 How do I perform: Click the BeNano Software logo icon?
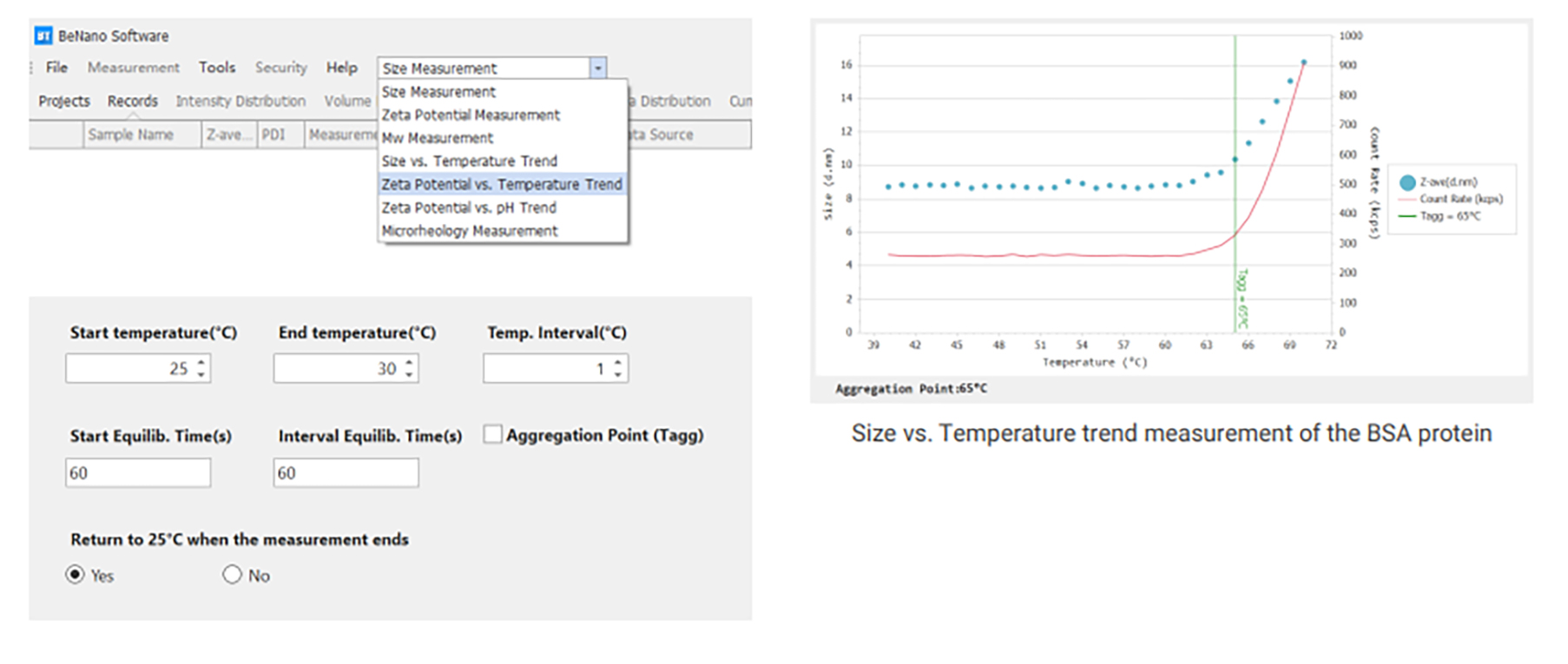(43, 36)
